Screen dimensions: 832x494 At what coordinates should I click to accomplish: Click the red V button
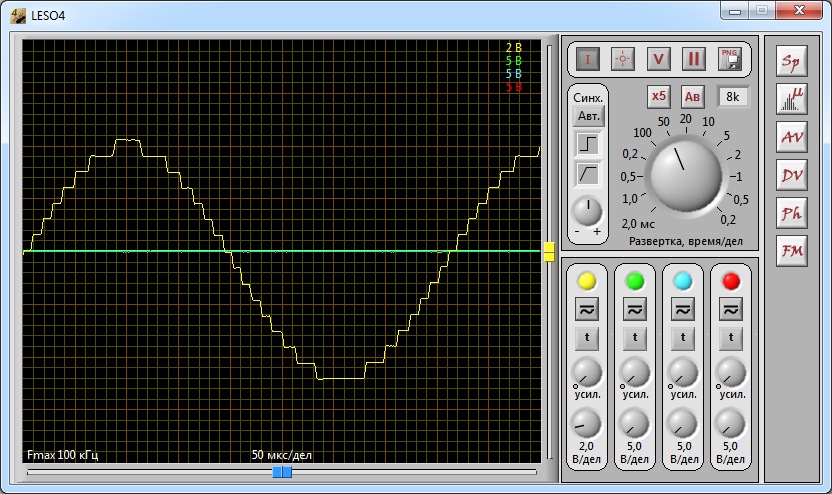[x=658, y=59]
